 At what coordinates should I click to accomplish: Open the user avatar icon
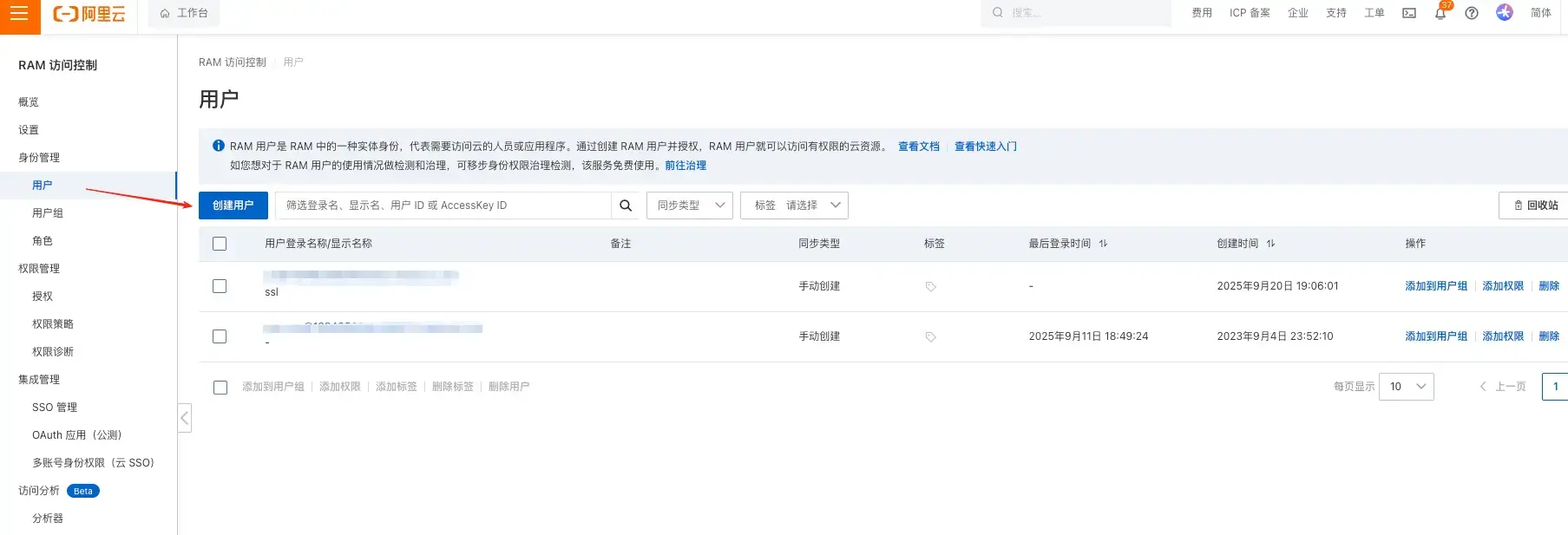[1505, 12]
